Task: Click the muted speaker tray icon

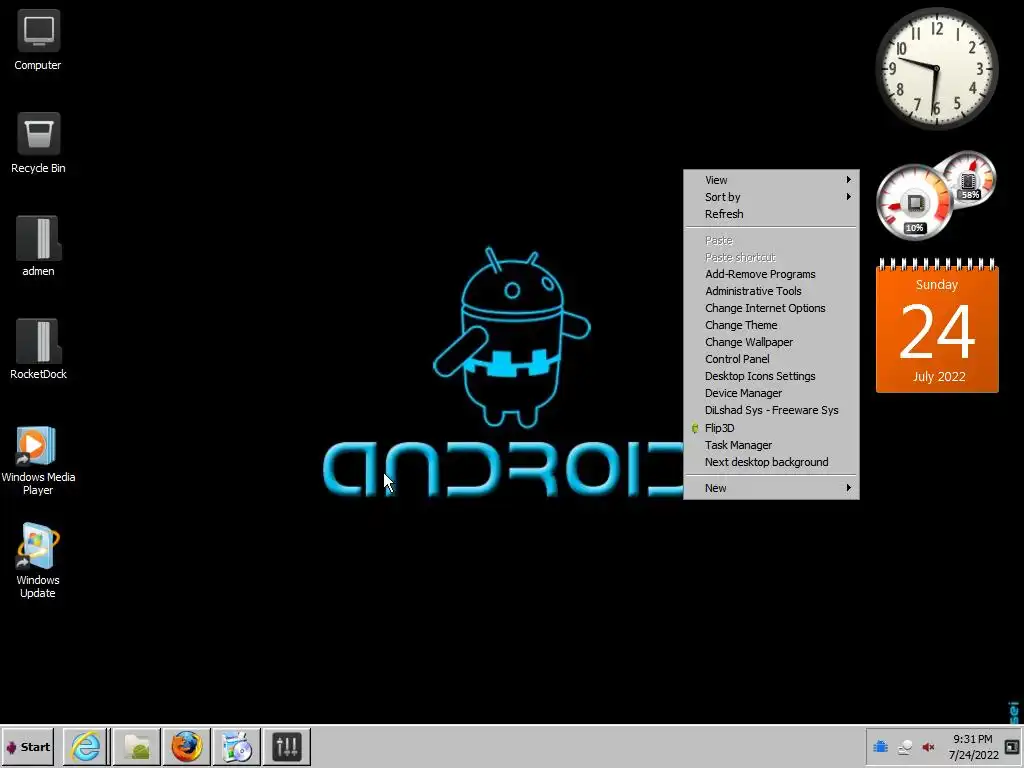Action: pos(928,747)
